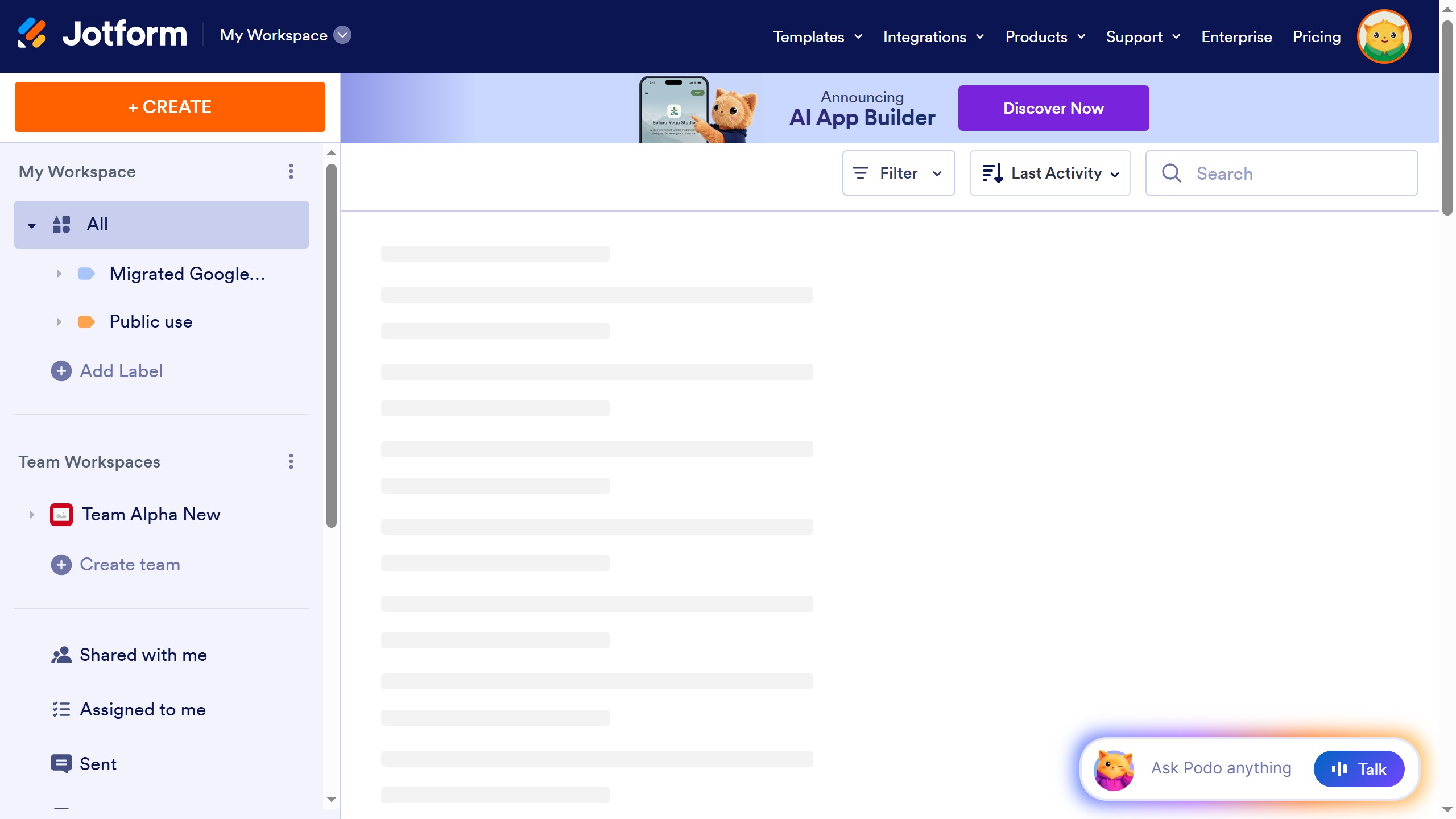The width and height of the screenshot is (1456, 819).
Task: Click the Filter lines icon
Action: tap(861, 173)
